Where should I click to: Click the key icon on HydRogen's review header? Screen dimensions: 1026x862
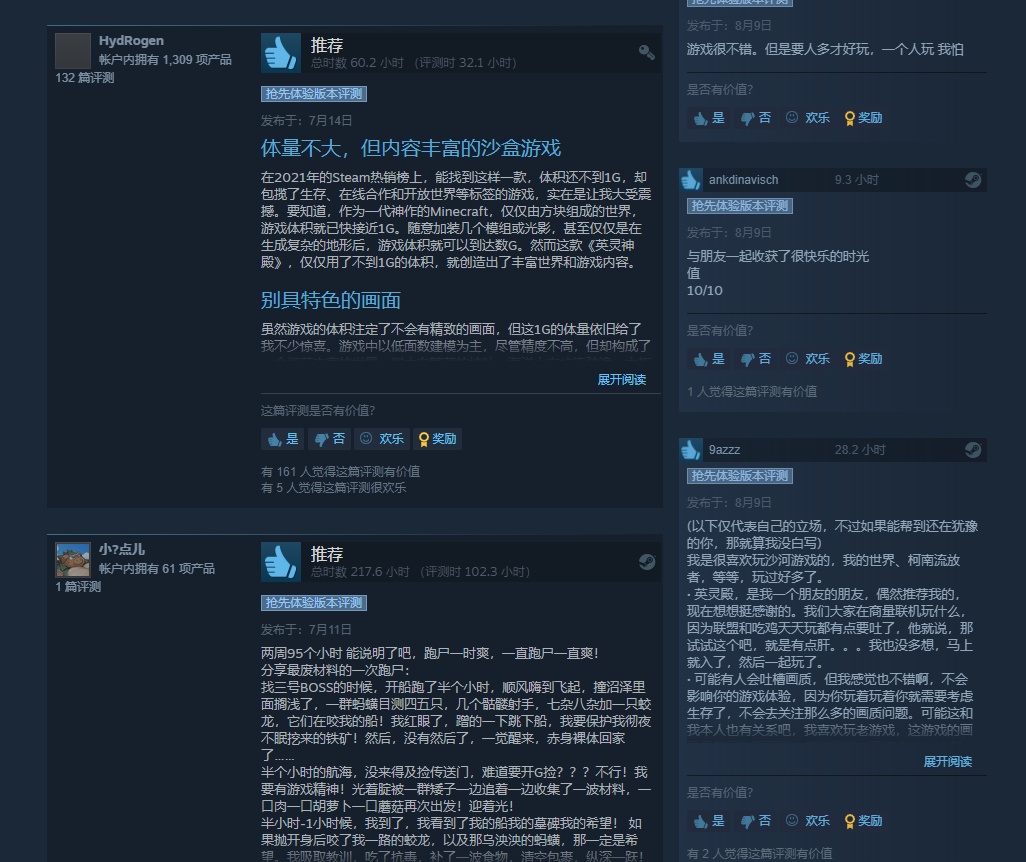[x=646, y=52]
